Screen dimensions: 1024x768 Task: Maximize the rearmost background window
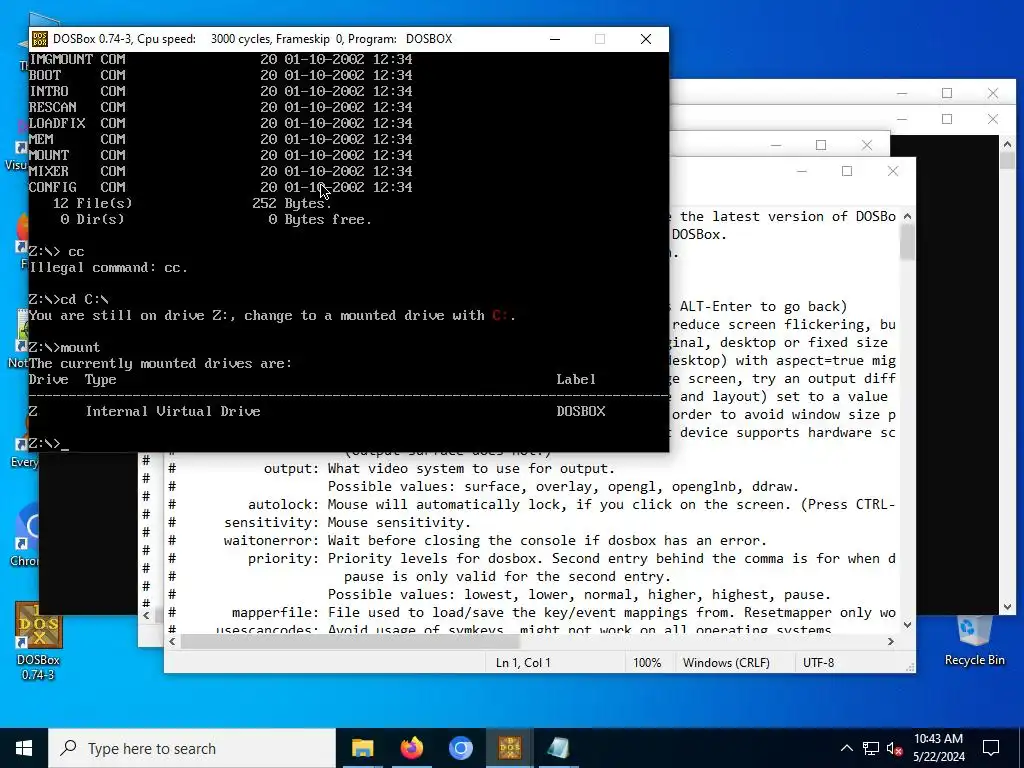point(947,93)
